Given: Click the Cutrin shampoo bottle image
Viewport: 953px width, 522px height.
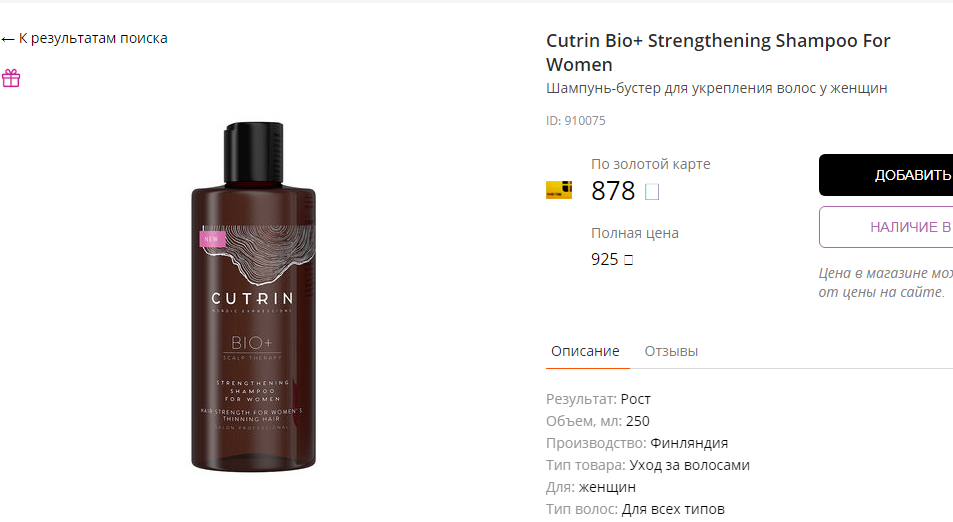Looking at the screenshot, I should (253, 297).
